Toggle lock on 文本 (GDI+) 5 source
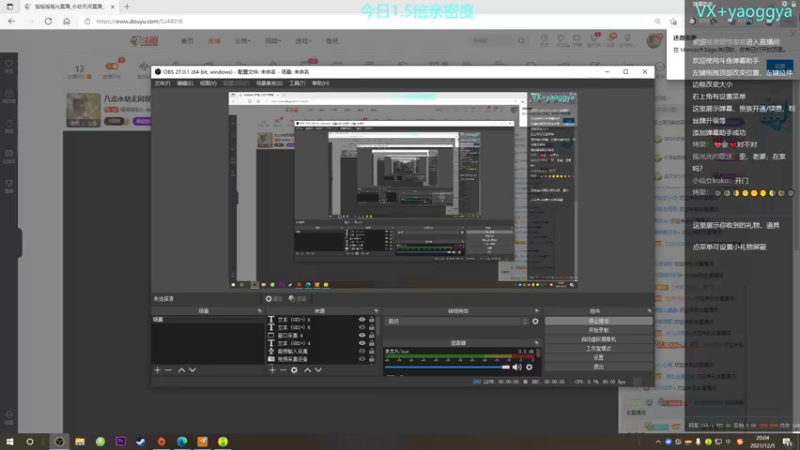The height and width of the screenshot is (450, 800). 371,327
